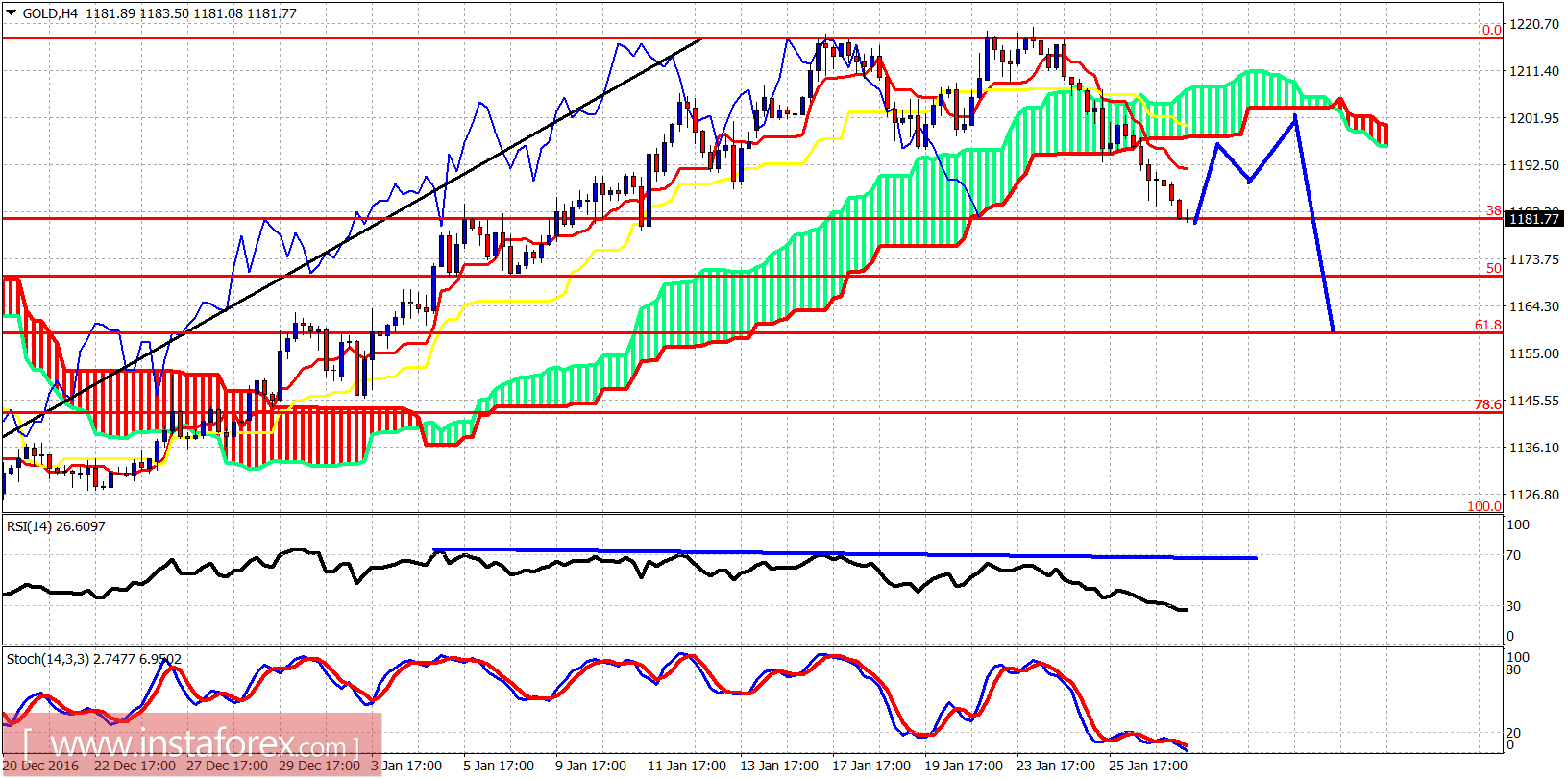1568x779 pixels.
Task: Click the 1164.30 price scale value
Action: (1534, 306)
